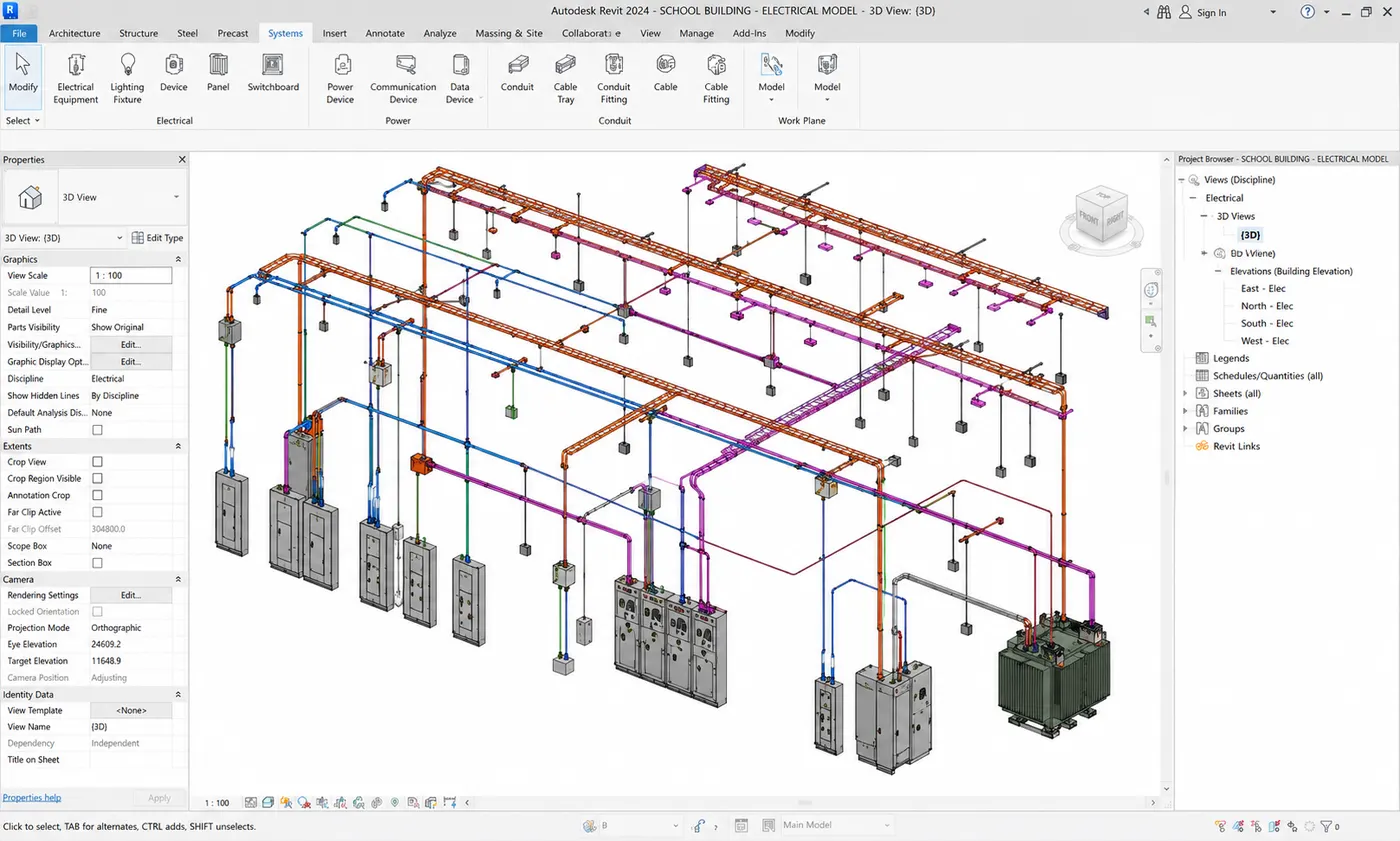Viewport: 1400px width, 841px height.
Task: Click the View Name {3D} field
Action: 130,727
